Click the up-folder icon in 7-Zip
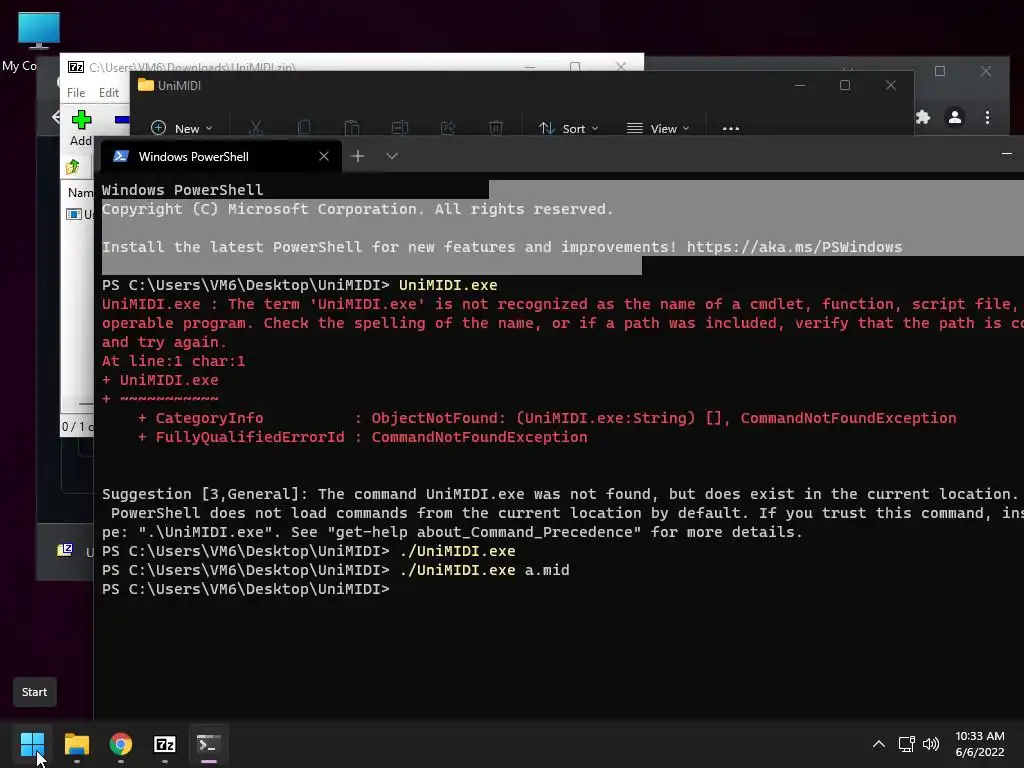This screenshot has height=768, width=1024. 72,167
